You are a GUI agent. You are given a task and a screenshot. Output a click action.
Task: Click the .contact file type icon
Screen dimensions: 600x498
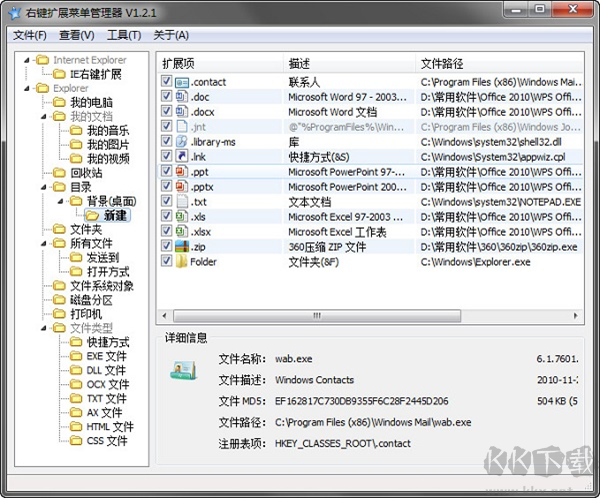pyautogui.click(x=181, y=82)
